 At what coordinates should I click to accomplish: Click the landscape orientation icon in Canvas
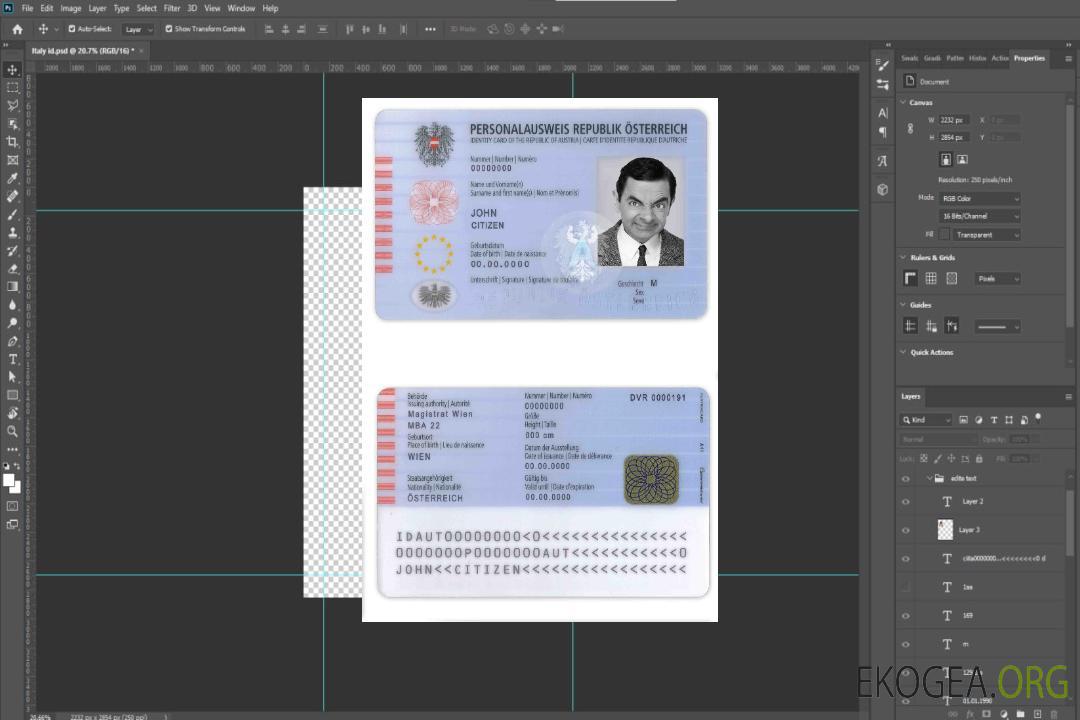pos(962,159)
